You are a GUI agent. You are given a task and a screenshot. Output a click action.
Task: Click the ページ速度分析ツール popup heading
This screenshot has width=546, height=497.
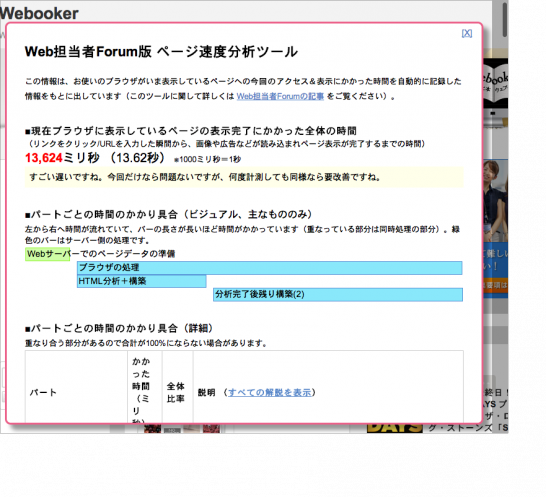click(161, 52)
